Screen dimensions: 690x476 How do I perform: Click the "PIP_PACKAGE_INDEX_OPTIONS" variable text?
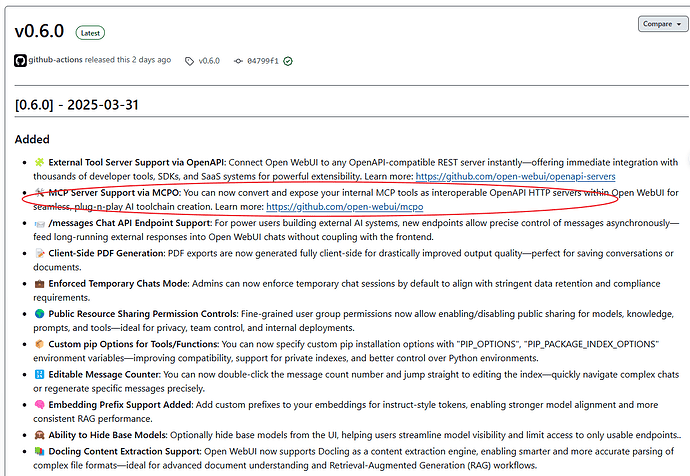pos(591,344)
